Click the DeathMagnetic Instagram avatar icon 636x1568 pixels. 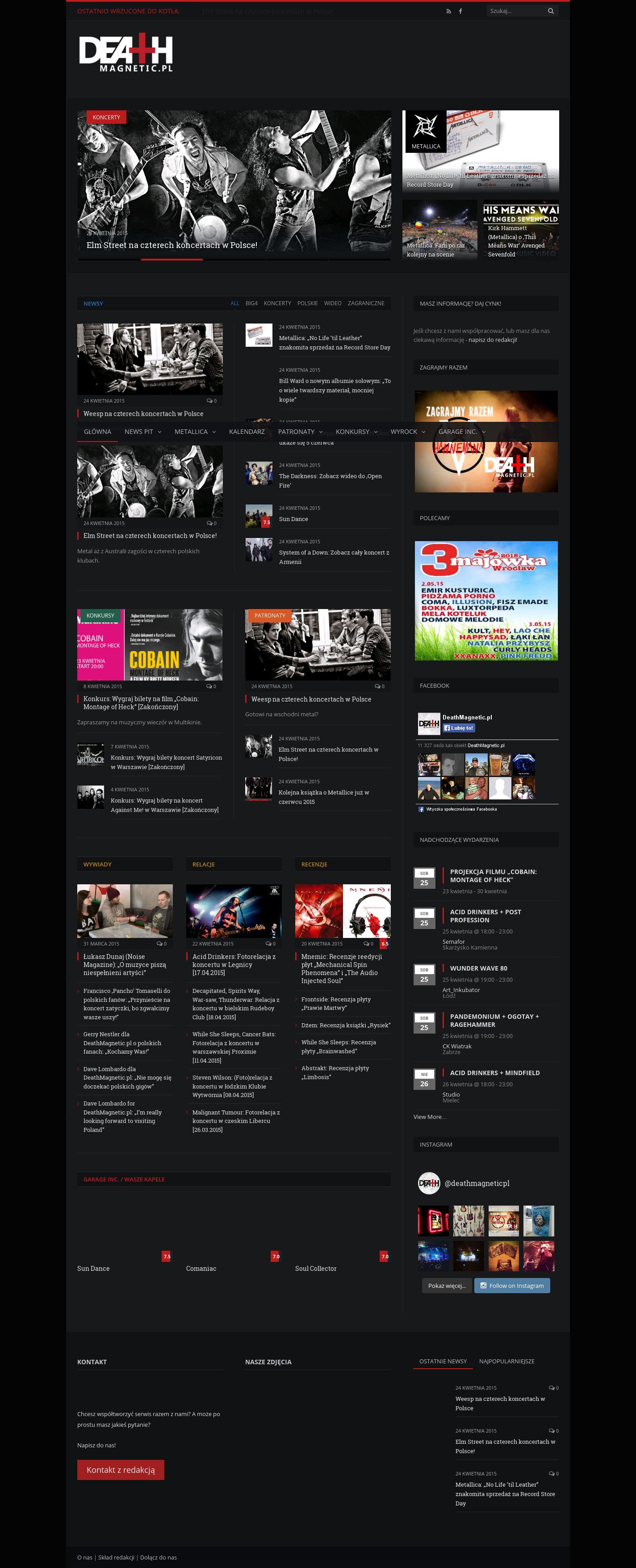(428, 1183)
